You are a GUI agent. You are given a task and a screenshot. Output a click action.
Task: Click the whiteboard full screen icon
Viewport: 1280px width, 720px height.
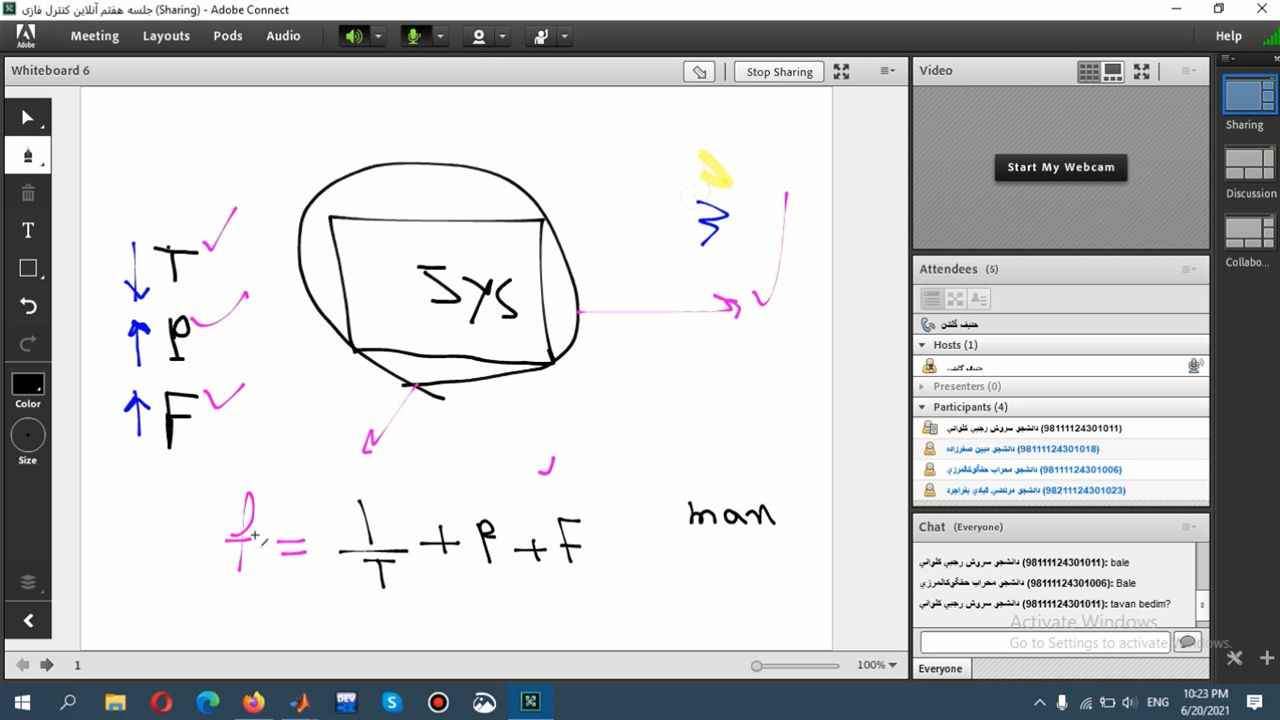841,72
